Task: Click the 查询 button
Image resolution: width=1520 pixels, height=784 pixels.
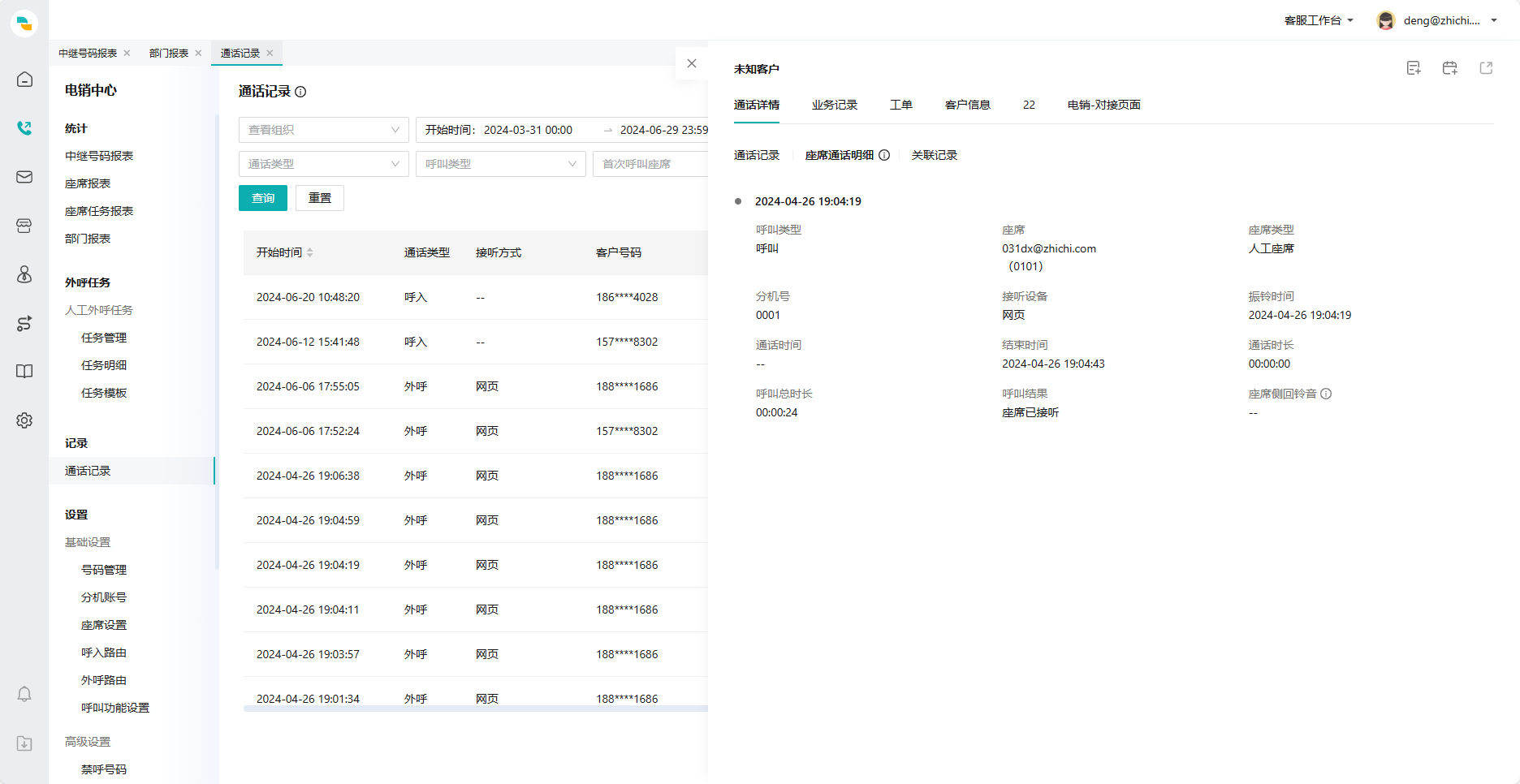Action: click(x=263, y=198)
